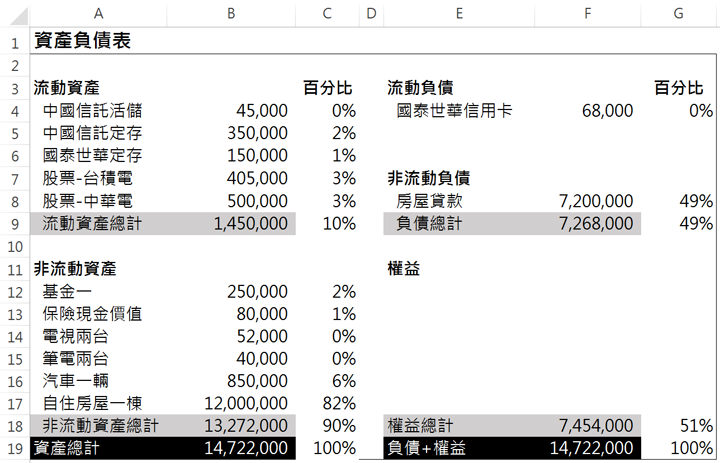Click the 7,268,000 total cell
Viewport: 720px width, 463px height.
tap(588, 224)
